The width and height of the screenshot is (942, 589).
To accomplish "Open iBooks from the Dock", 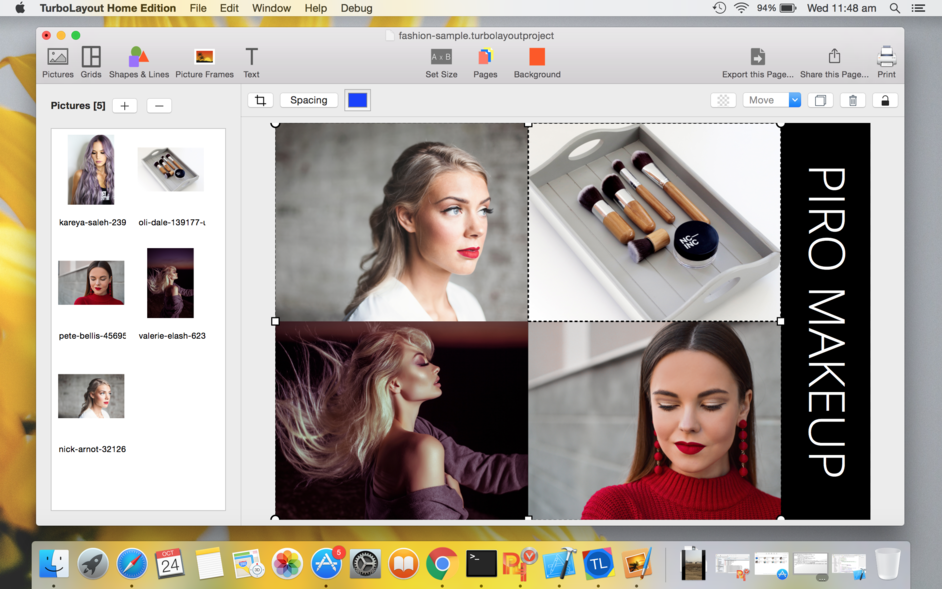I will (x=404, y=564).
